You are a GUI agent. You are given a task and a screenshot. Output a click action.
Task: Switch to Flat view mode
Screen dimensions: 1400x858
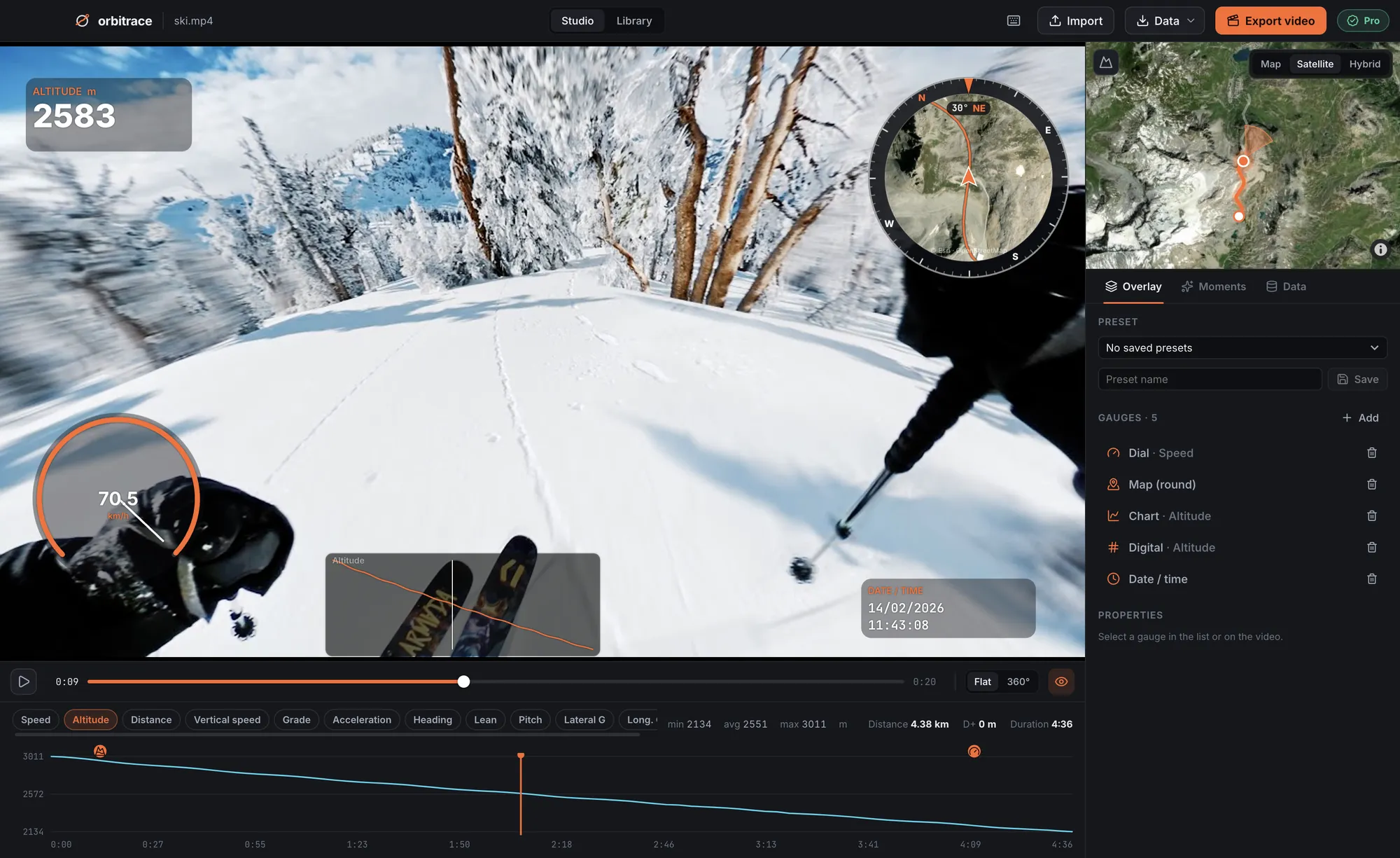pos(982,681)
